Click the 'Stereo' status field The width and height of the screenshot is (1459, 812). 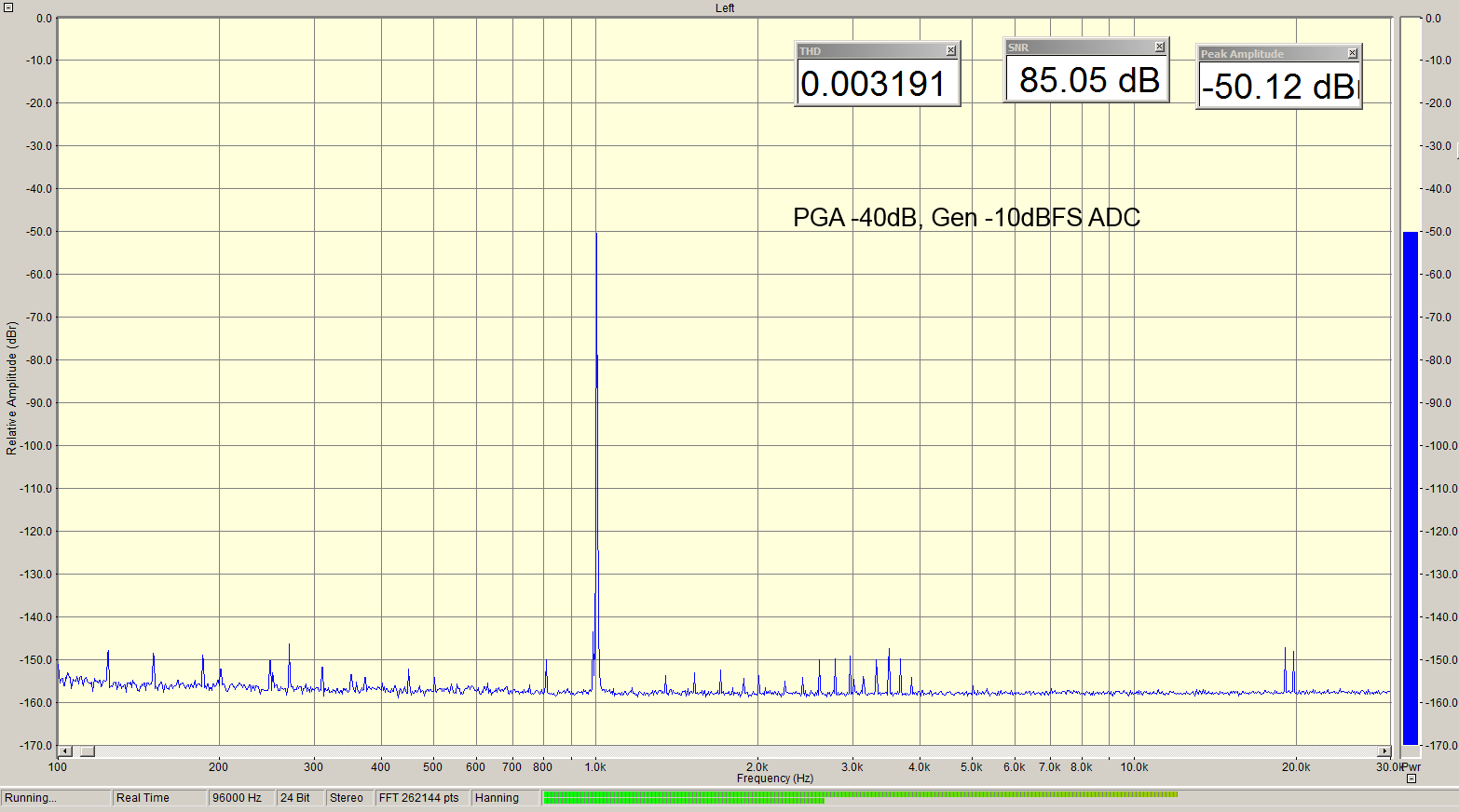(x=348, y=798)
